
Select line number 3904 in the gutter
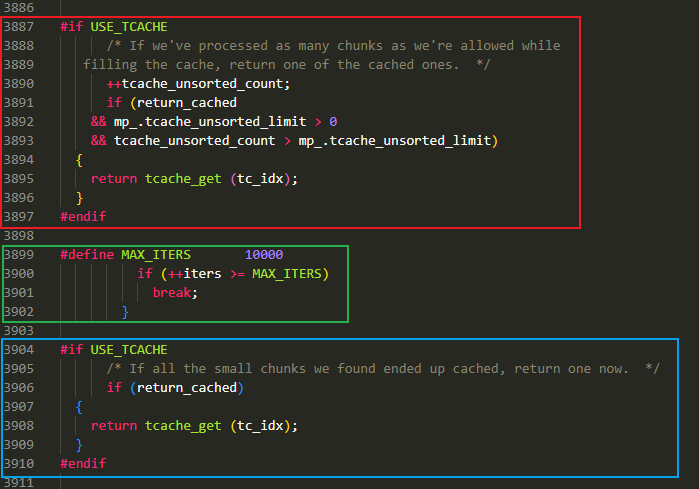click(x=21, y=349)
